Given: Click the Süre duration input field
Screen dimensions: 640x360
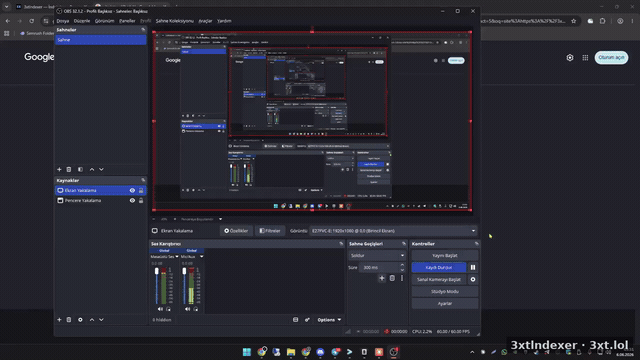Looking at the screenshot, I should tap(379, 267).
